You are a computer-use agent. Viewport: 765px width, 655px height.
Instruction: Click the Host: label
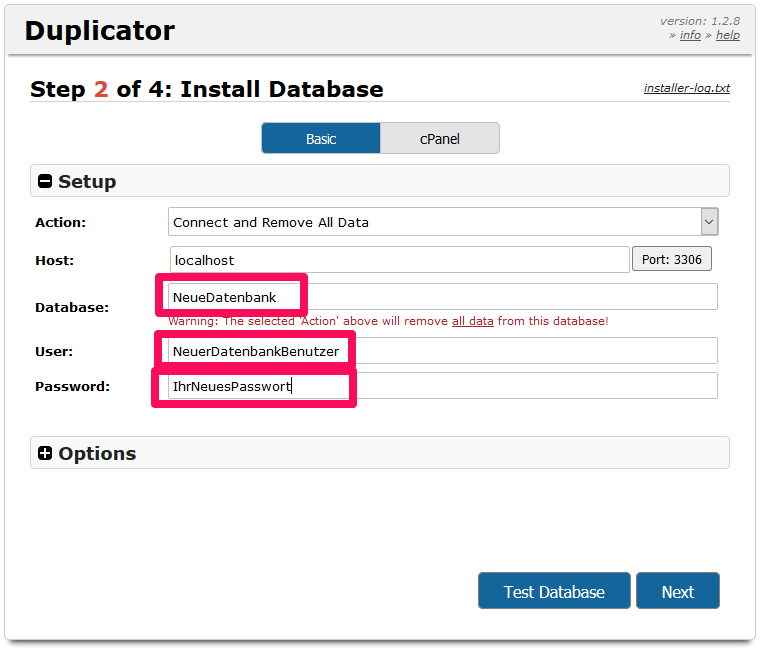pyautogui.click(x=55, y=260)
